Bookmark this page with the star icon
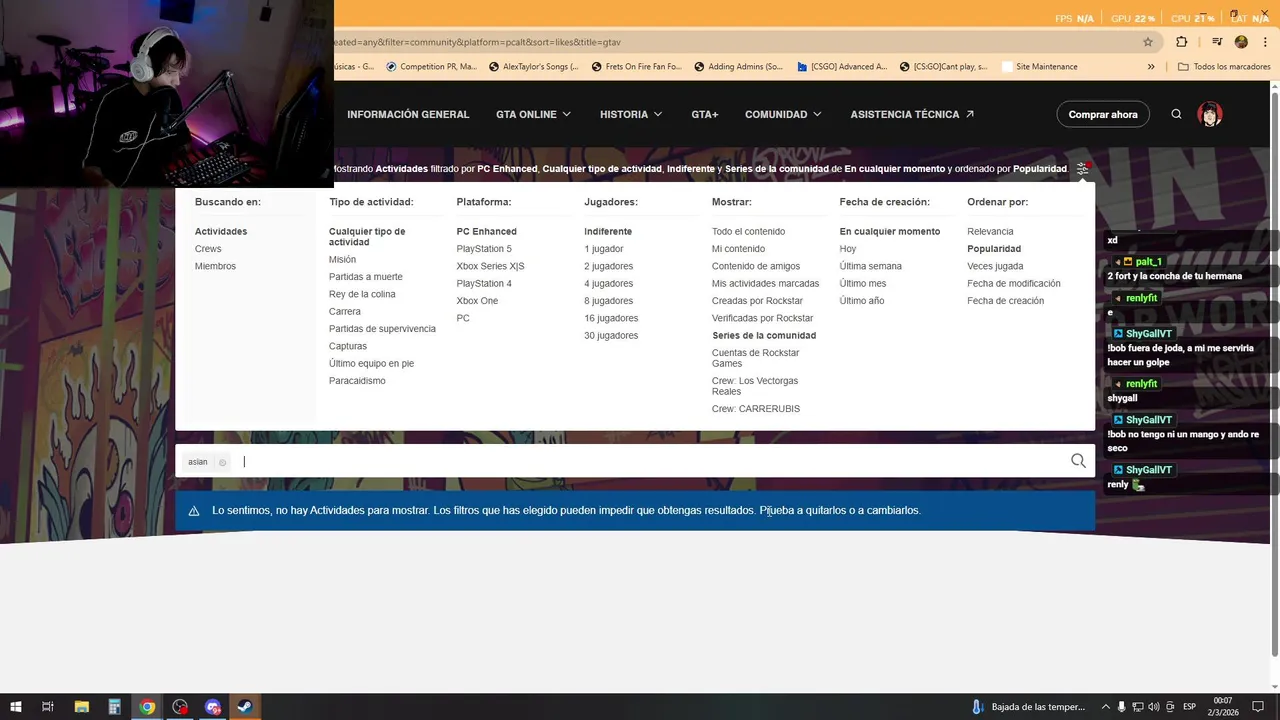1280x720 pixels. pos(1148,42)
